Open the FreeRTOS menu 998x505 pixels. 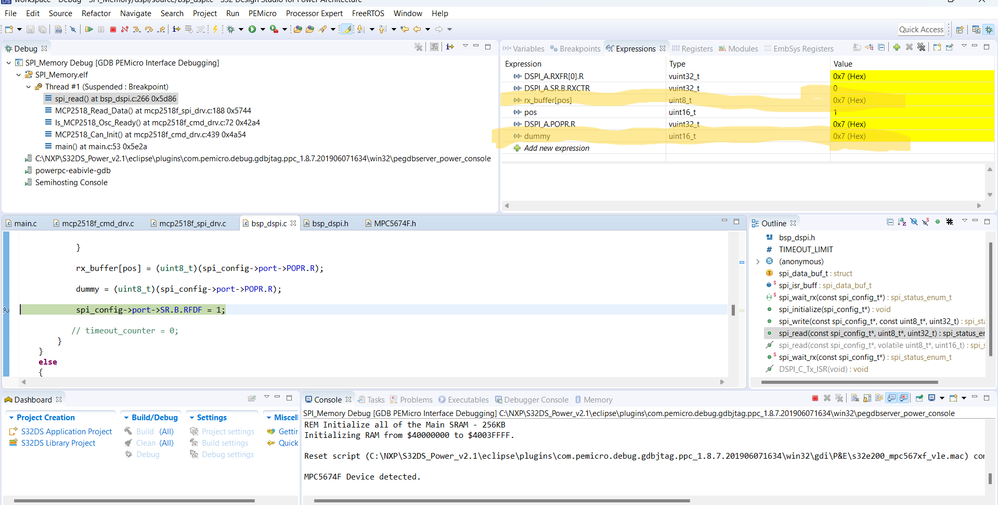369,13
